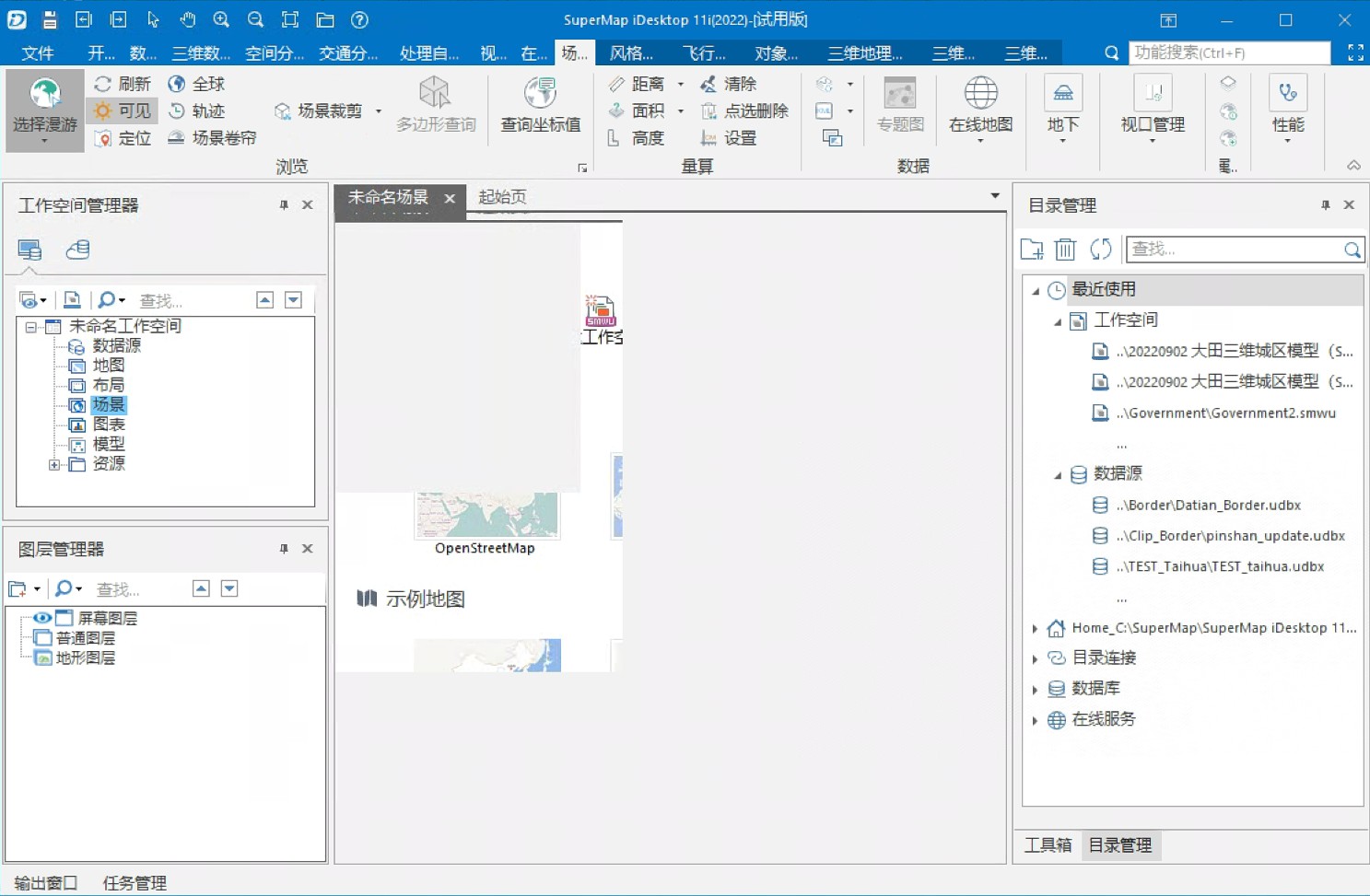This screenshot has width=1370, height=896.
Task: Open the folder icon in quick toolbar
Action: 325,19
